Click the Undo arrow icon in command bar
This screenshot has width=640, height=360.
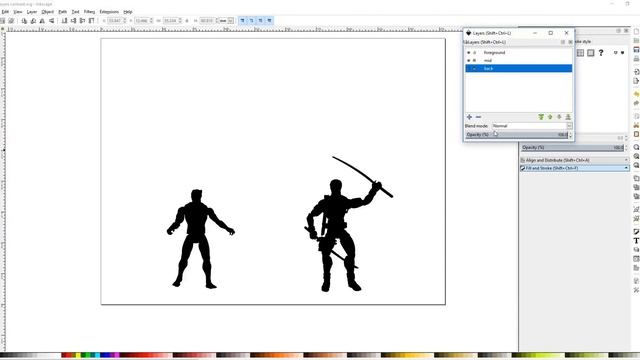tap(636, 94)
